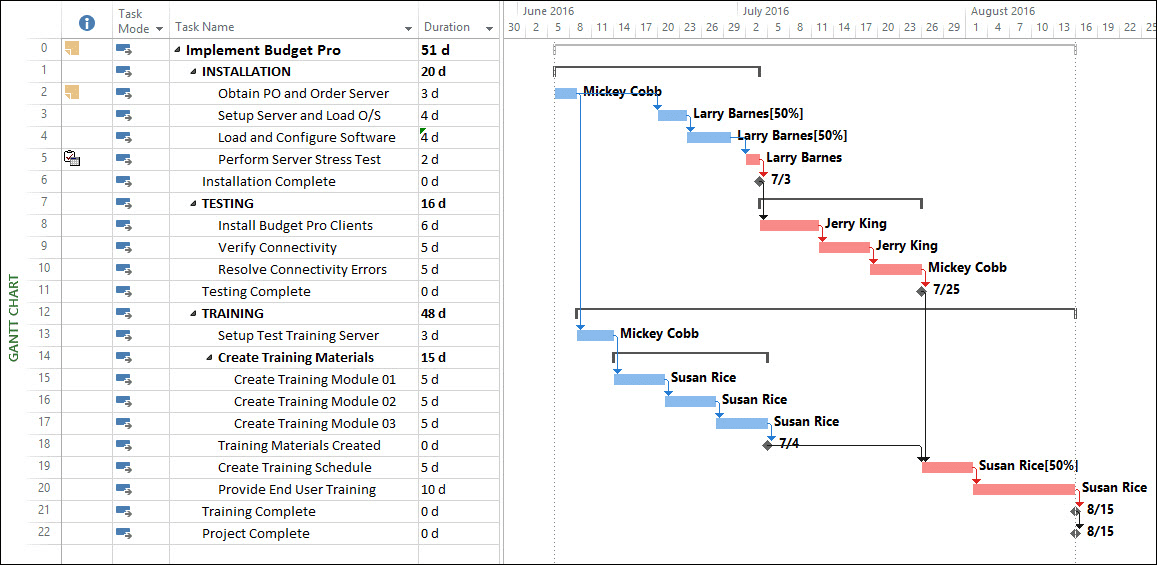
Task: Click the task mode icon for Setup Test Training Server
Action: (x=123, y=336)
